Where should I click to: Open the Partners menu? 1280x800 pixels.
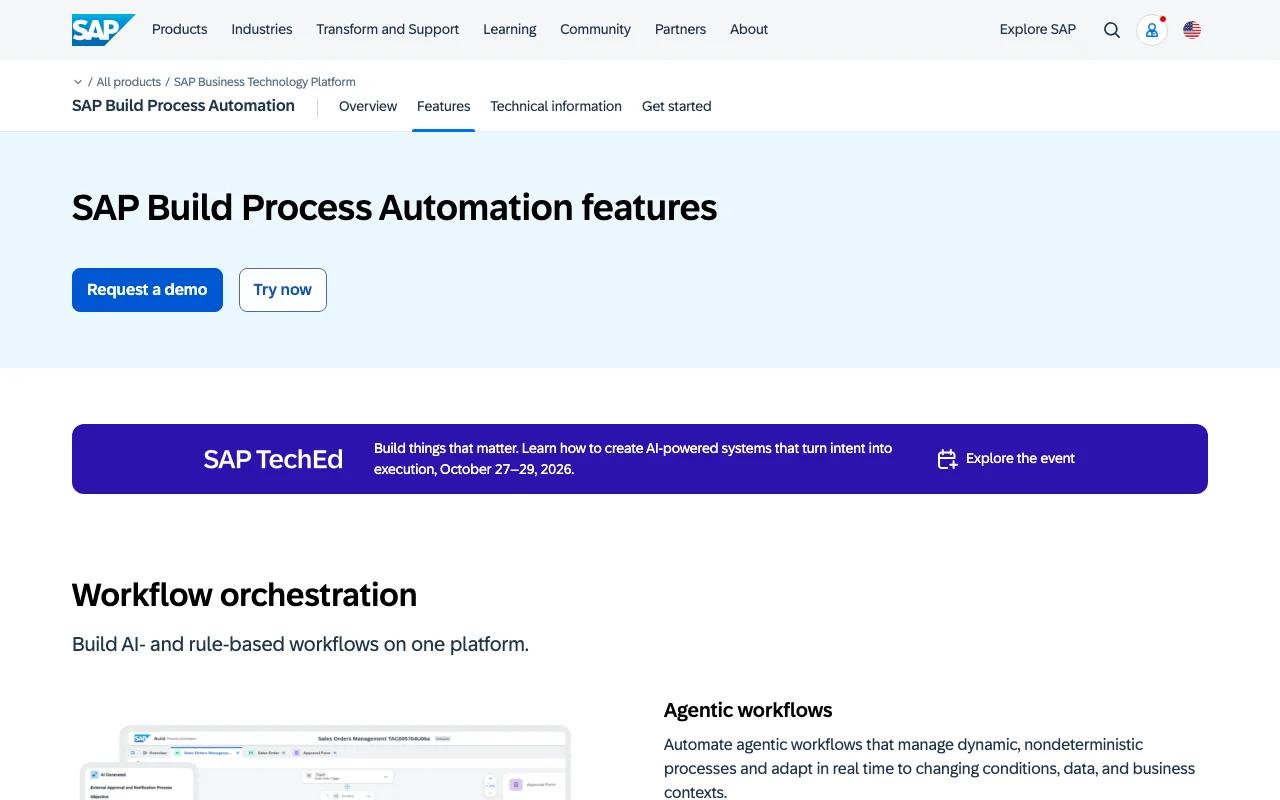(680, 30)
